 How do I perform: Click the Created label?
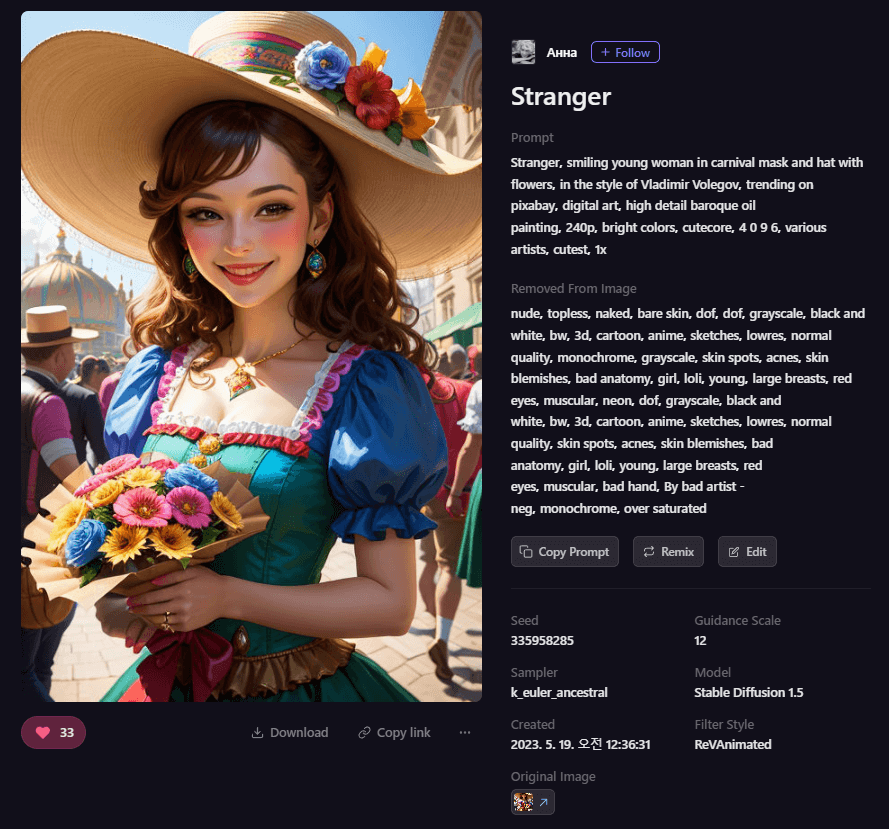(x=532, y=725)
